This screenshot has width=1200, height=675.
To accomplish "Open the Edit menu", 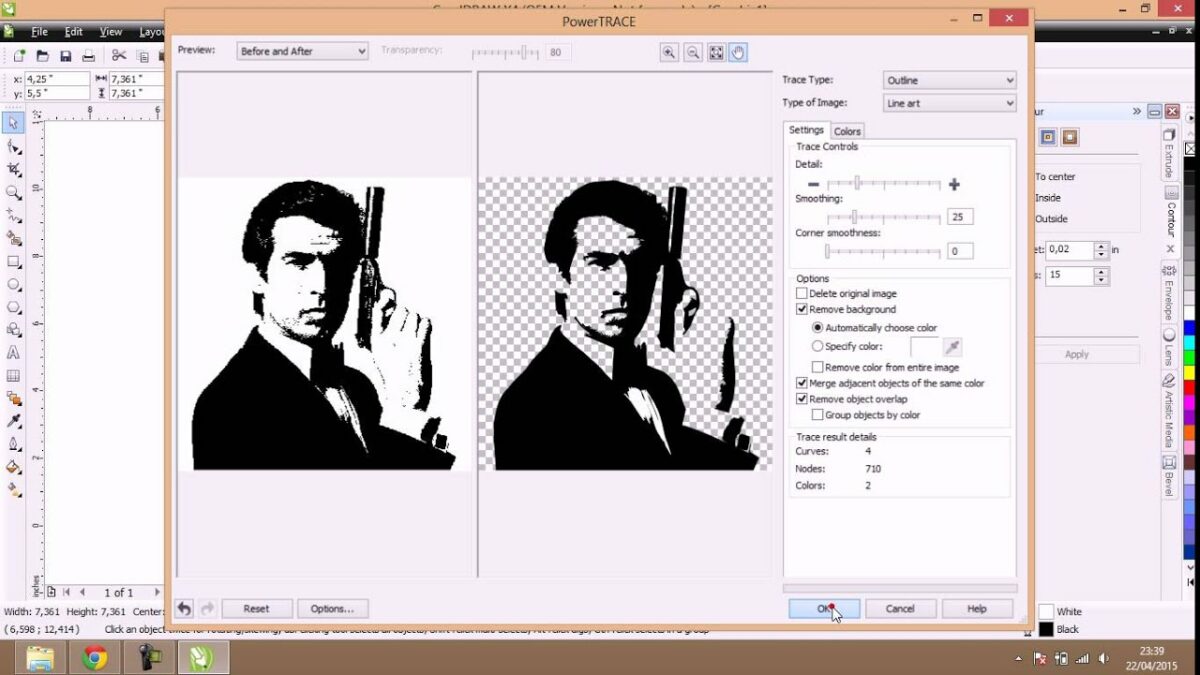I will pos(72,31).
